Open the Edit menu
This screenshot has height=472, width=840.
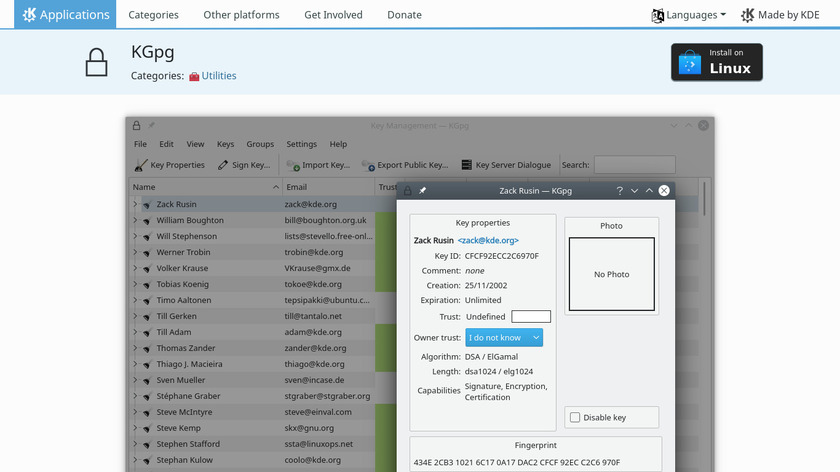coord(166,144)
